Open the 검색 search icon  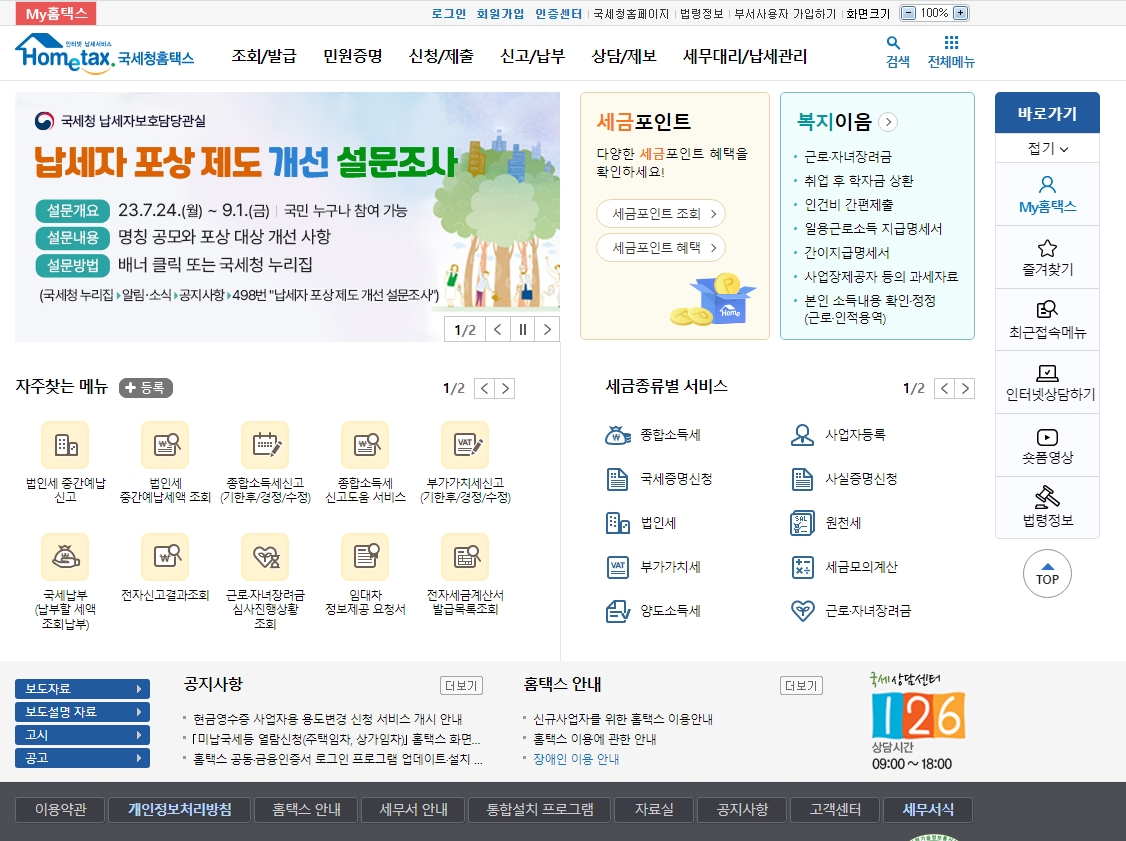click(x=897, y=52)
